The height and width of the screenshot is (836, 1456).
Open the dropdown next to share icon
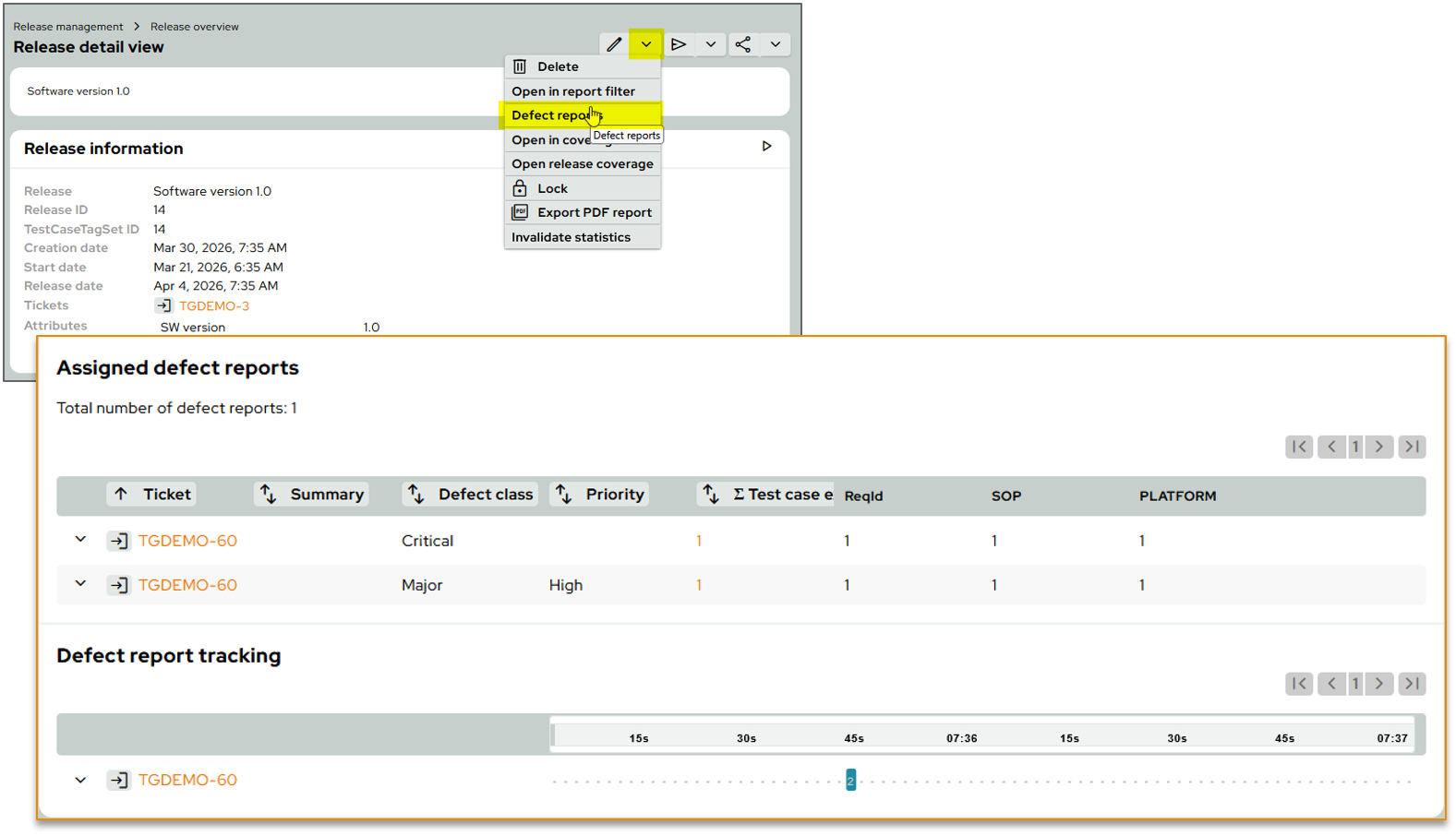tap(776, 44)
